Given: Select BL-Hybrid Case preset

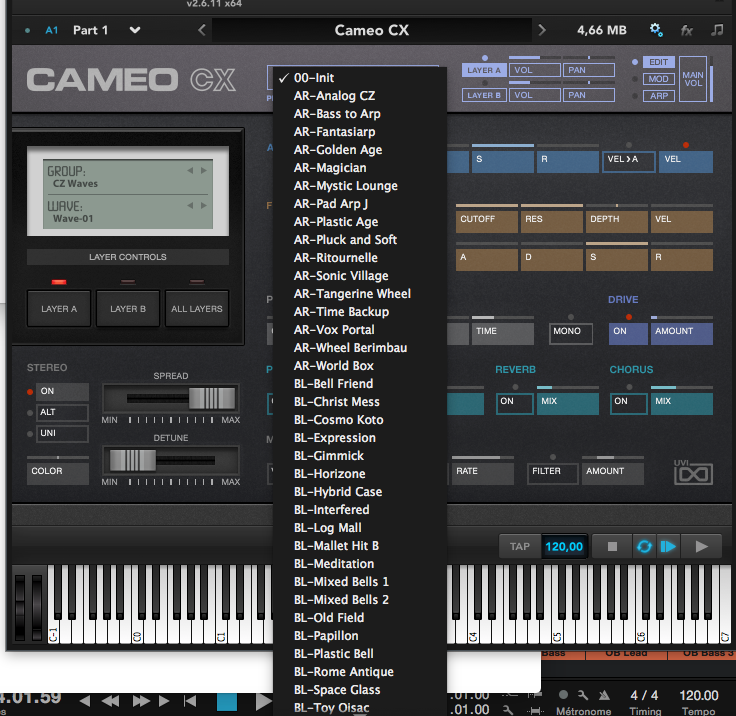Looking at the screenshot, I should pyautogui.click(x=360, y=492).
